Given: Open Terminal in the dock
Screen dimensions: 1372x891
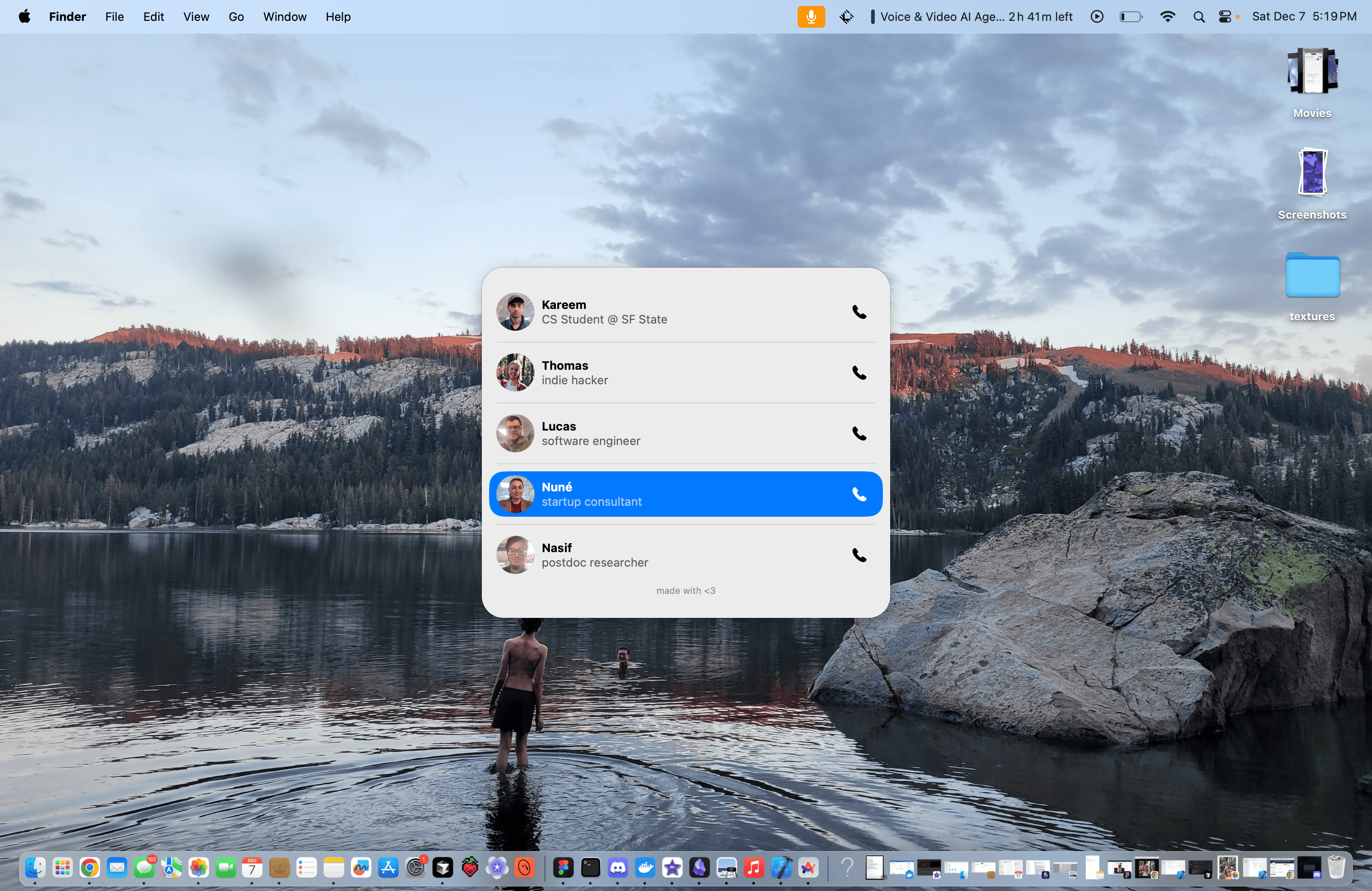Looking at the screenshot, I should pyautogui.click(x=590, y=867).
